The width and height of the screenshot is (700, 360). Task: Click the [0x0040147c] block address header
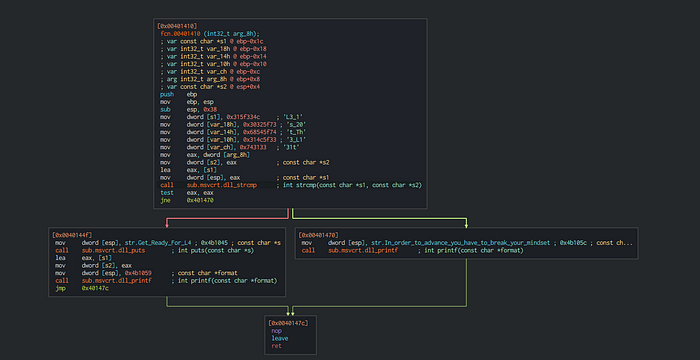[288, 323]
